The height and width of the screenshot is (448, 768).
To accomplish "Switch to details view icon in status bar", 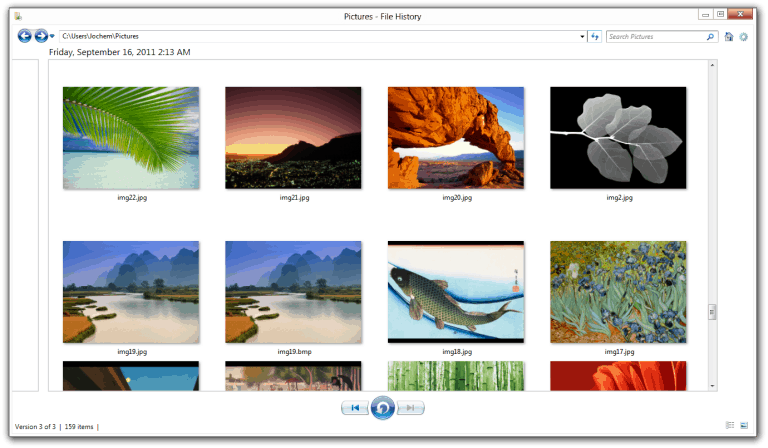I will [730, 425].
